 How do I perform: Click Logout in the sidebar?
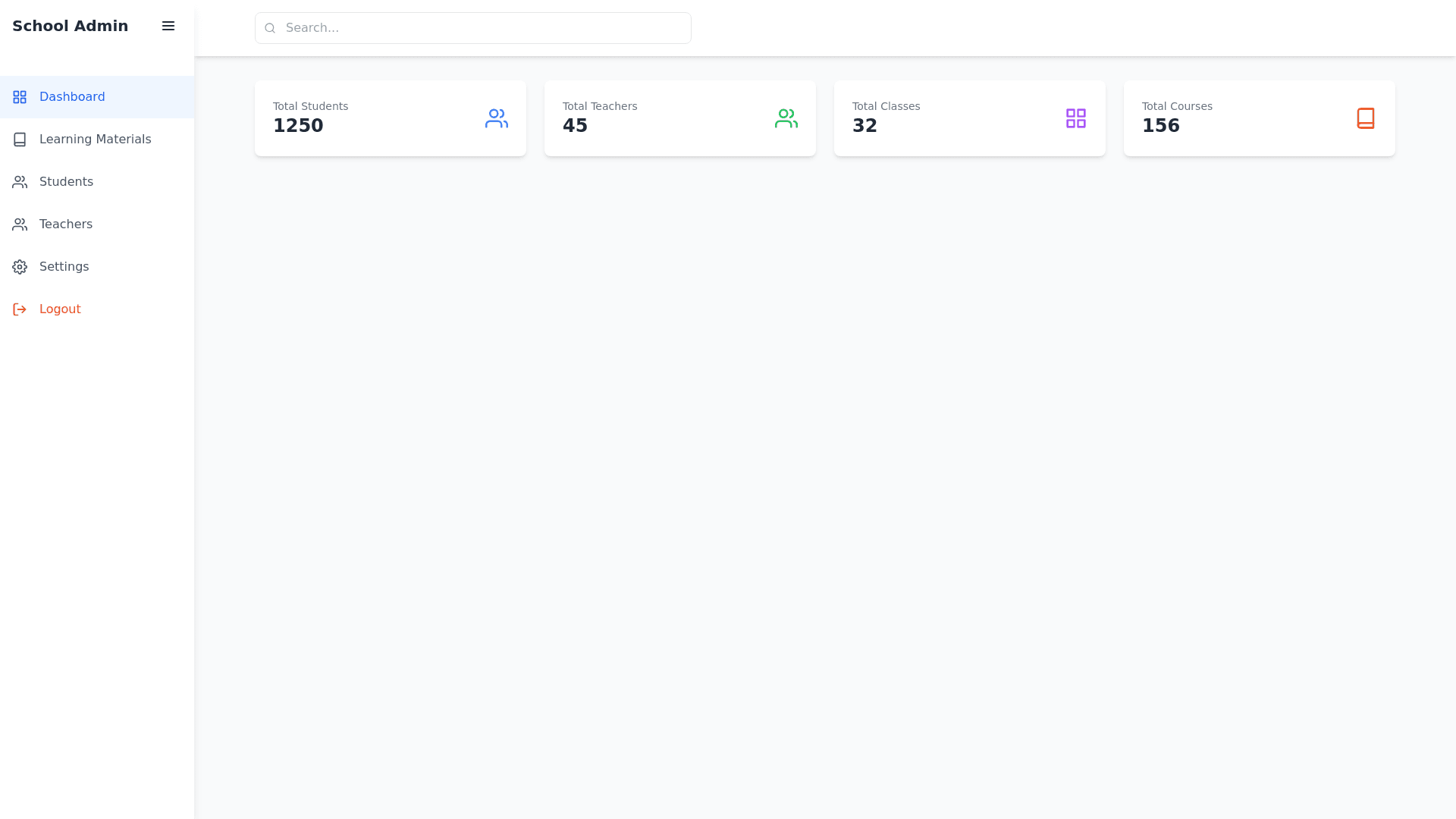pos(60,309)
